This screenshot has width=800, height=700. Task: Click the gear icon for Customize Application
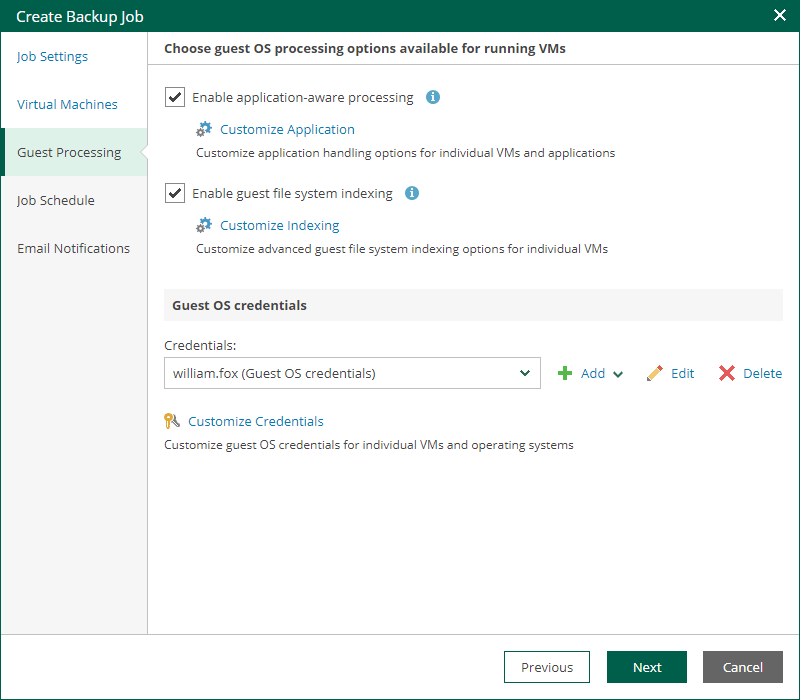point(204,129)
